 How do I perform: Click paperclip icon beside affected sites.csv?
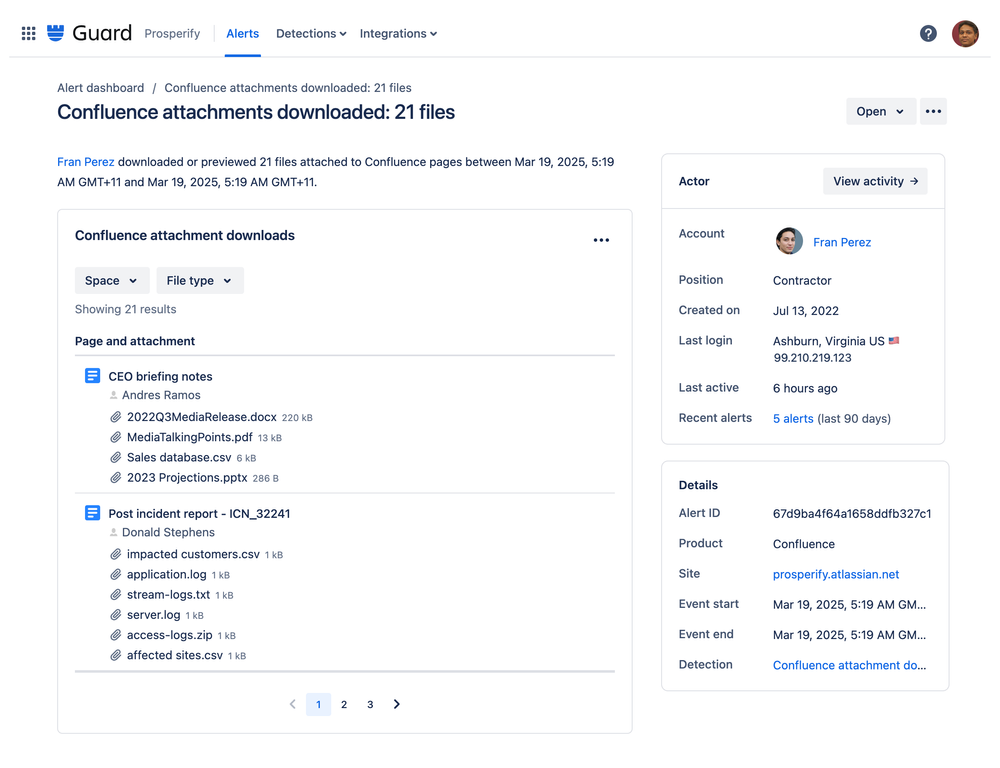coord(115,655)
